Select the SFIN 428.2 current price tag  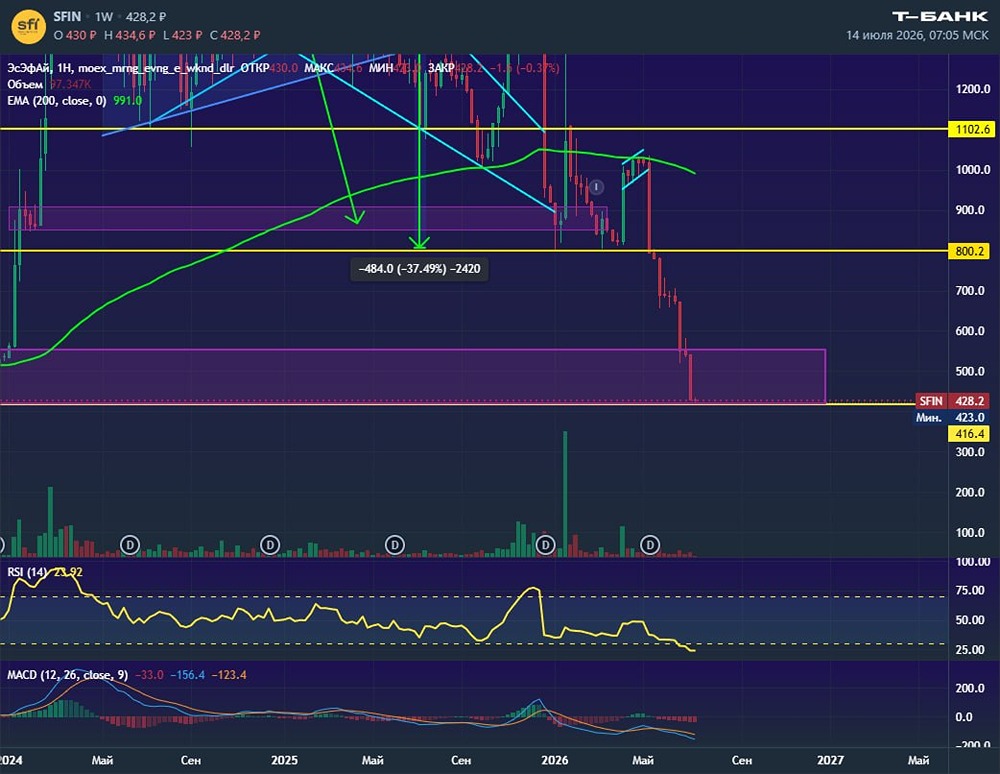tap(952, 401)
